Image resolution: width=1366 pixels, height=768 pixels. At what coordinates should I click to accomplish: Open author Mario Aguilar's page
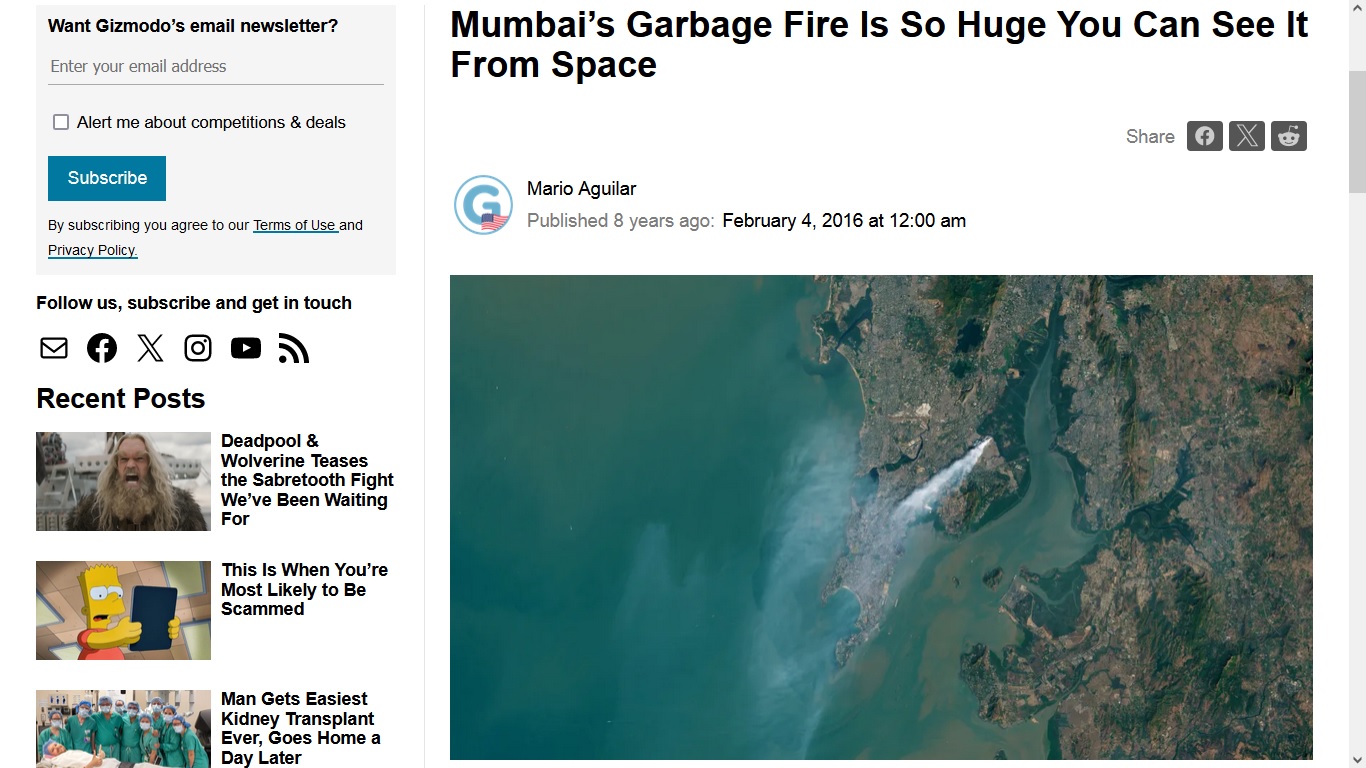(581, 188)
